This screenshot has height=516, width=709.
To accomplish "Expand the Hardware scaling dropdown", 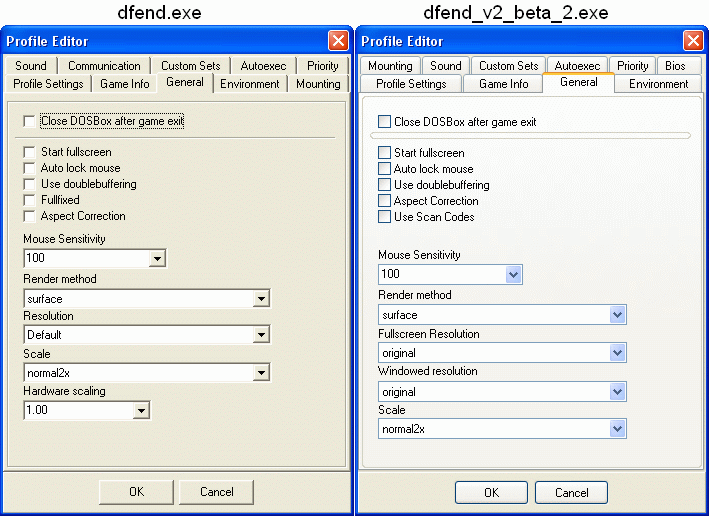I will click(141, 411).
